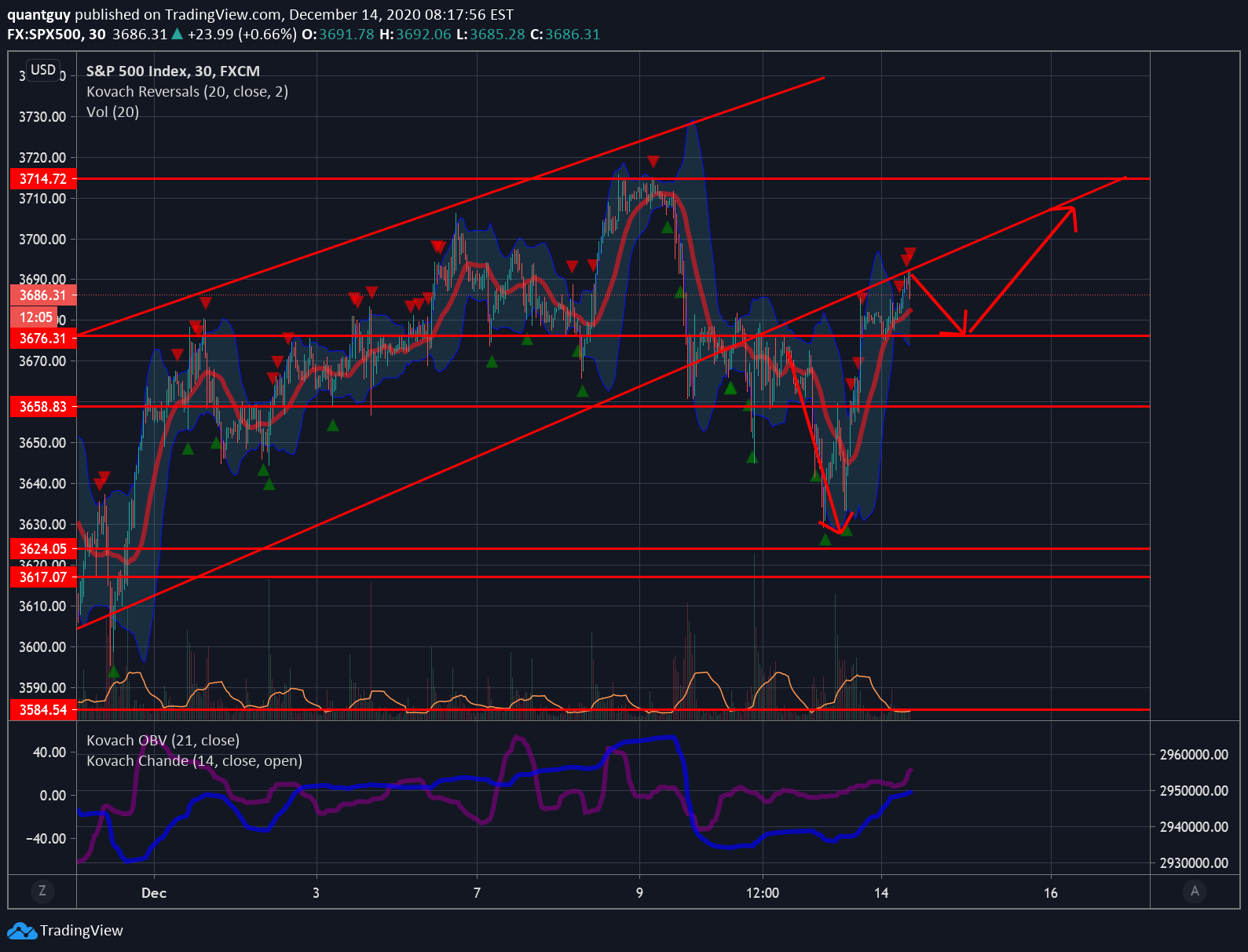Click the 3676.31 price level label
Screen dimensions: 1248x952
pyautogui.click(x=43, y=339)
